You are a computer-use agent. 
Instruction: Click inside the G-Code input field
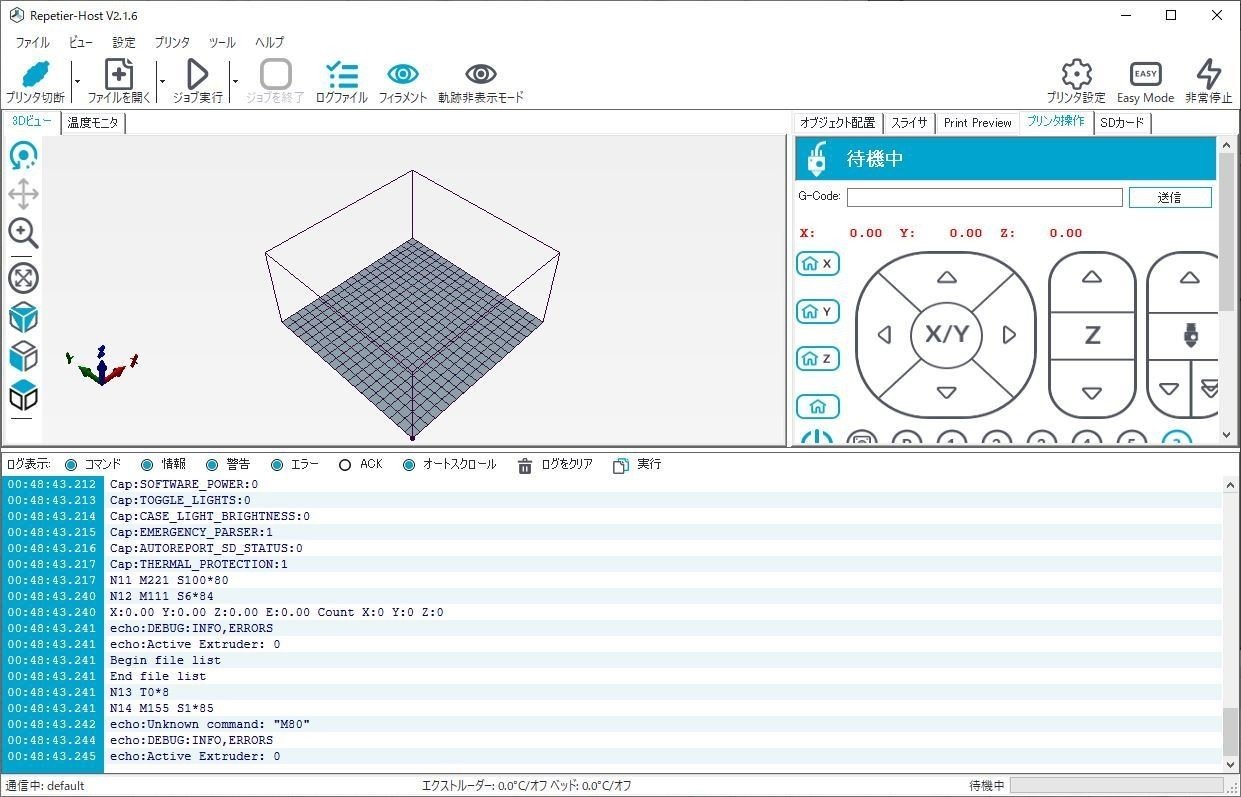[x=984, y=196]
